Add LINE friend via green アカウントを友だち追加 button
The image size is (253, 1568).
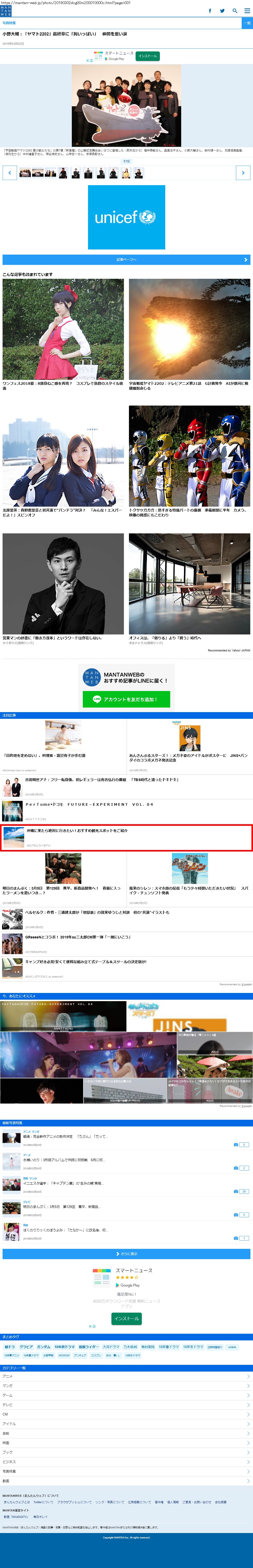(x=126, y=700)
